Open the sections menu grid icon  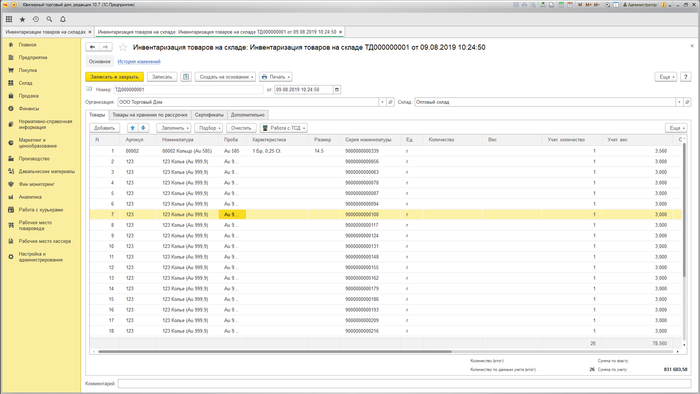pyautogui.click(x=9, y=19)
